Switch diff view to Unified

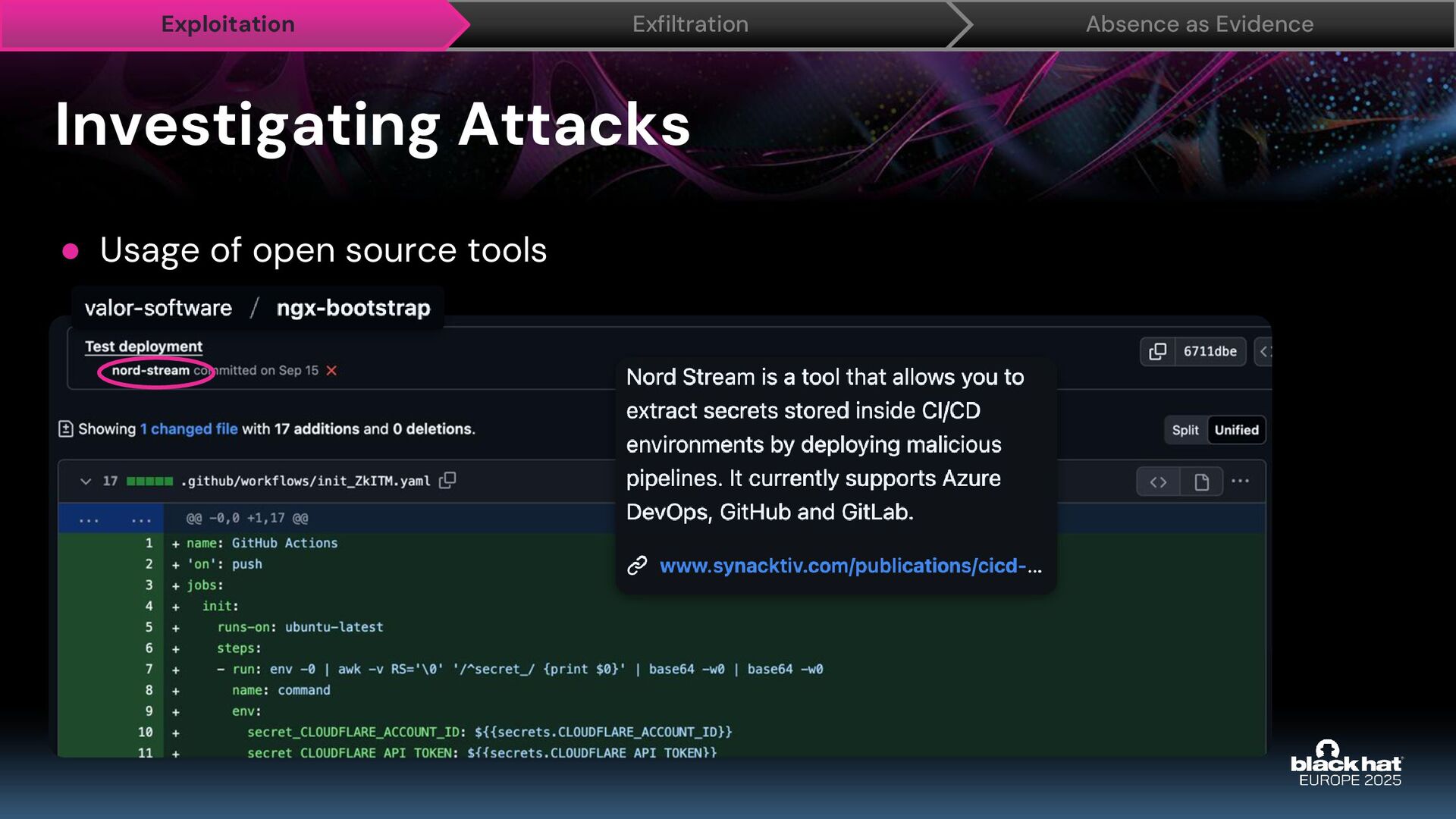point(1236,430)
